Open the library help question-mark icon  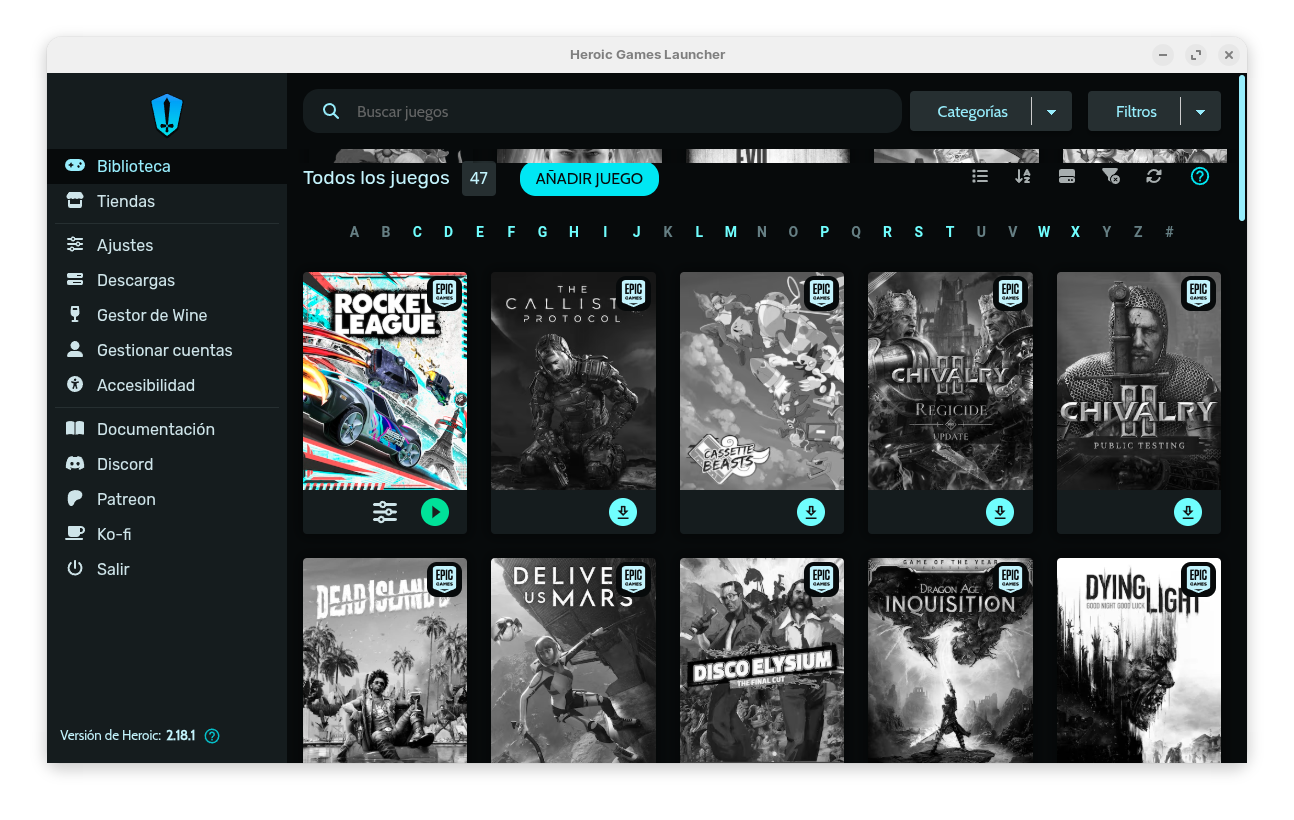pyautogui.click(x=1200, y=177)
